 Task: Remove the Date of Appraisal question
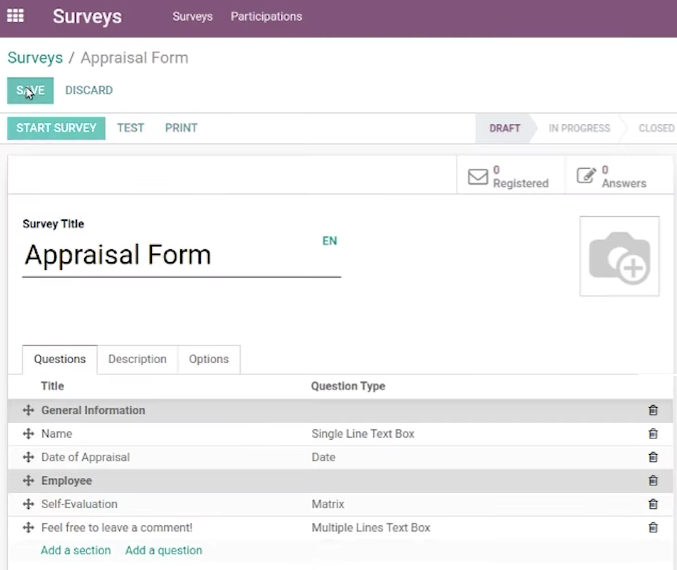653,457
